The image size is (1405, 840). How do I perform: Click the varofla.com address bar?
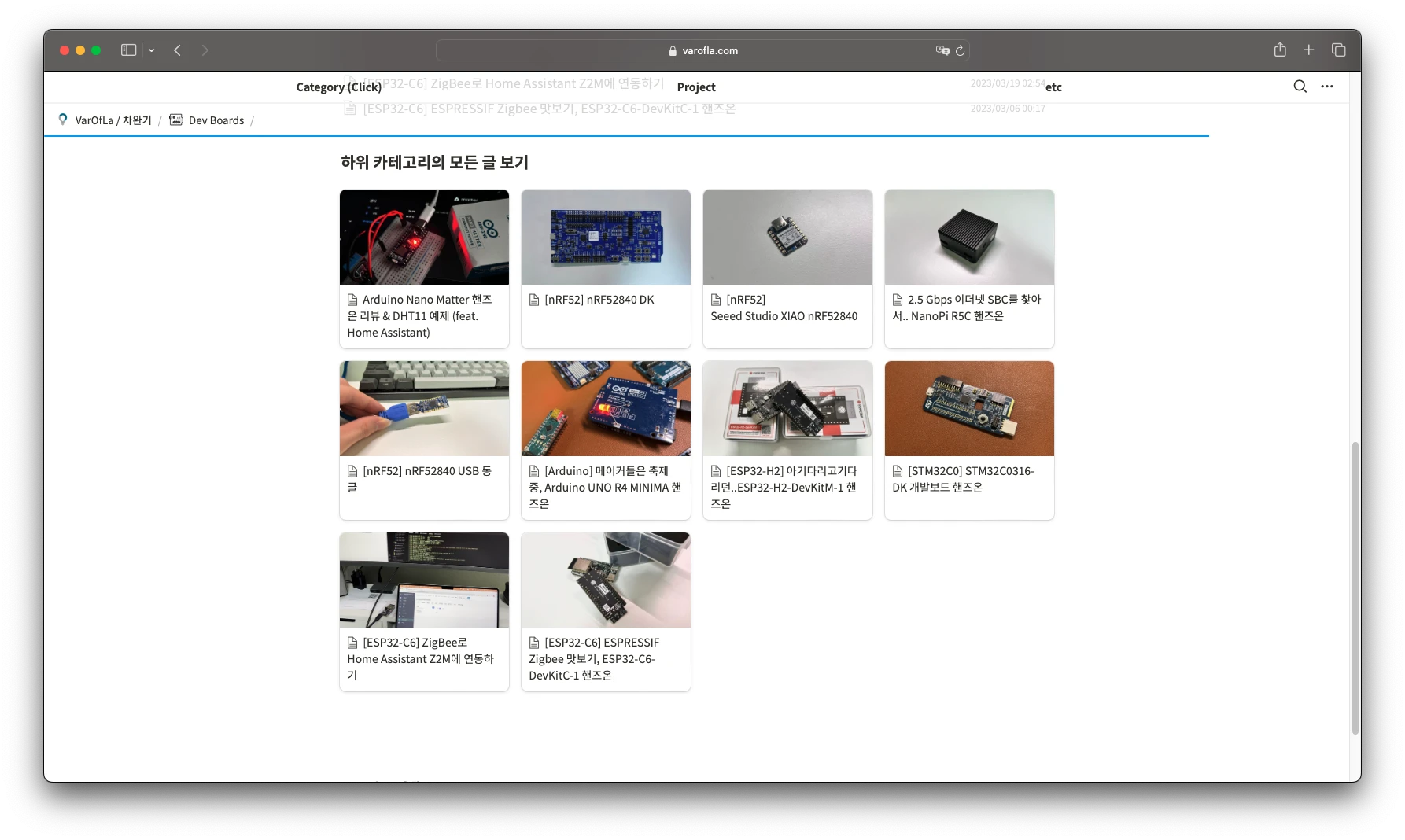click(x=702, y=50)
